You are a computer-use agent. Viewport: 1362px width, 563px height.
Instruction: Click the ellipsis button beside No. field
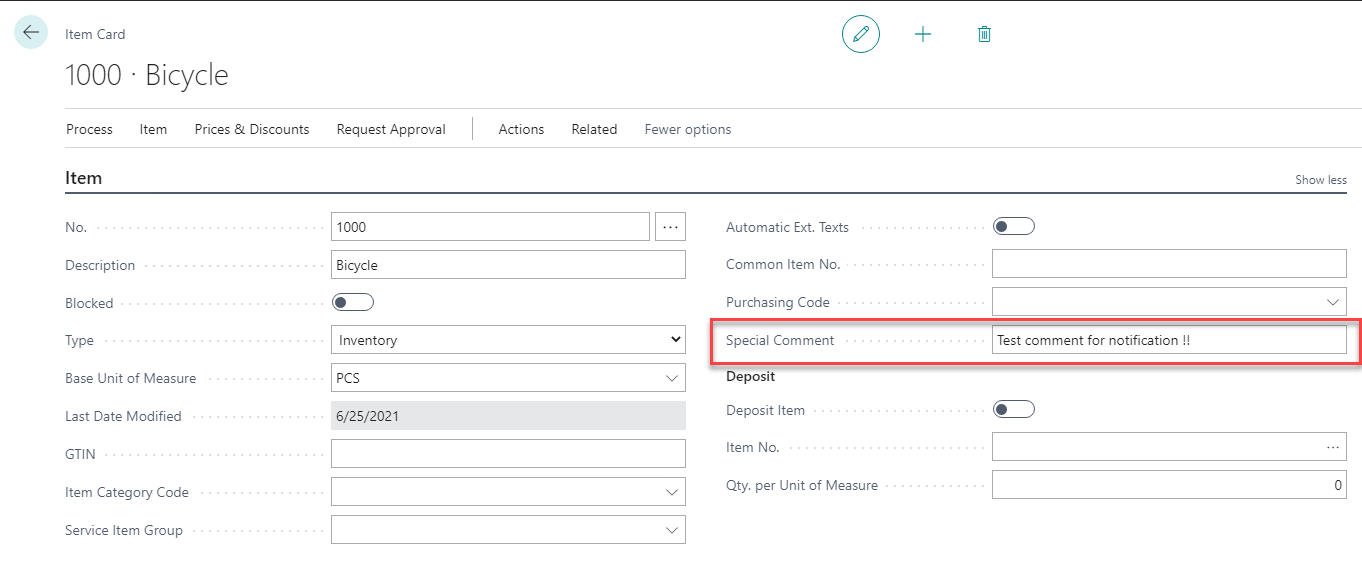tap(670, 227)
